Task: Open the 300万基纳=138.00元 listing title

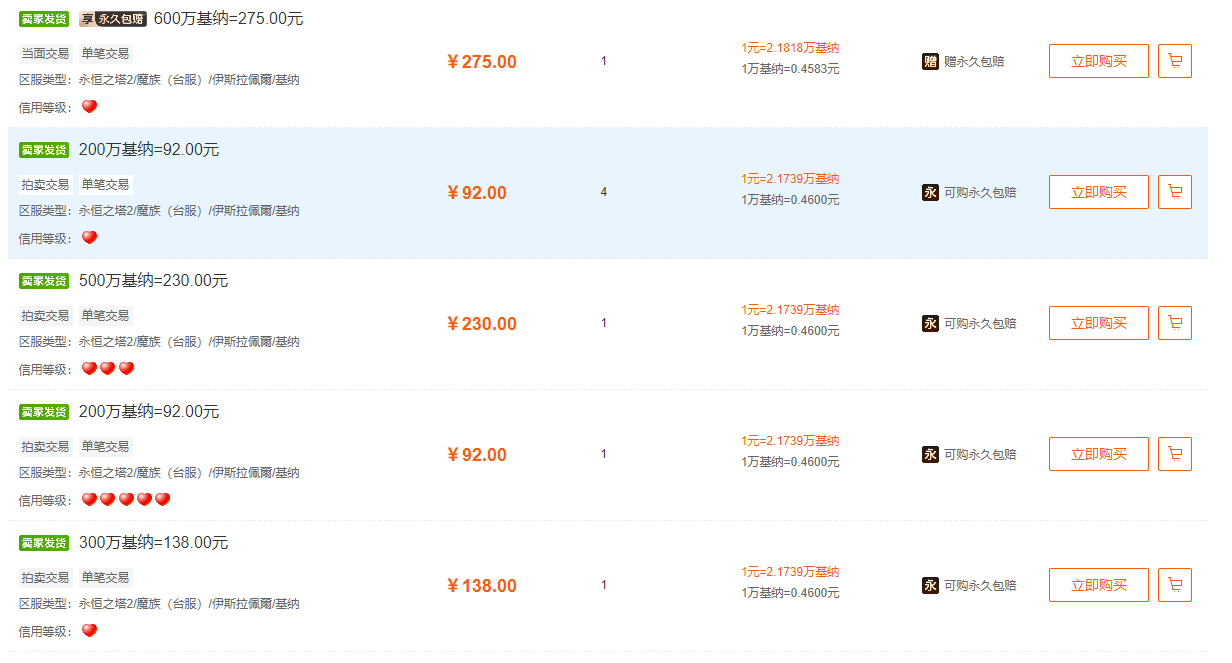Action: (153, 543)
